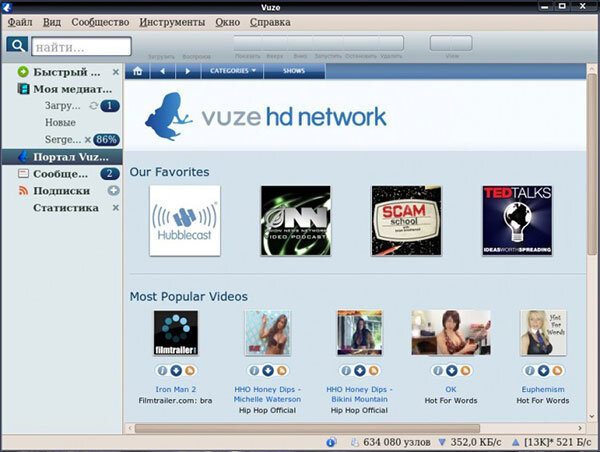Image resolution: width=600 pixels, height=452 pixels.
Task: Open the Iron Man 2 link
Action: point(176,389)
